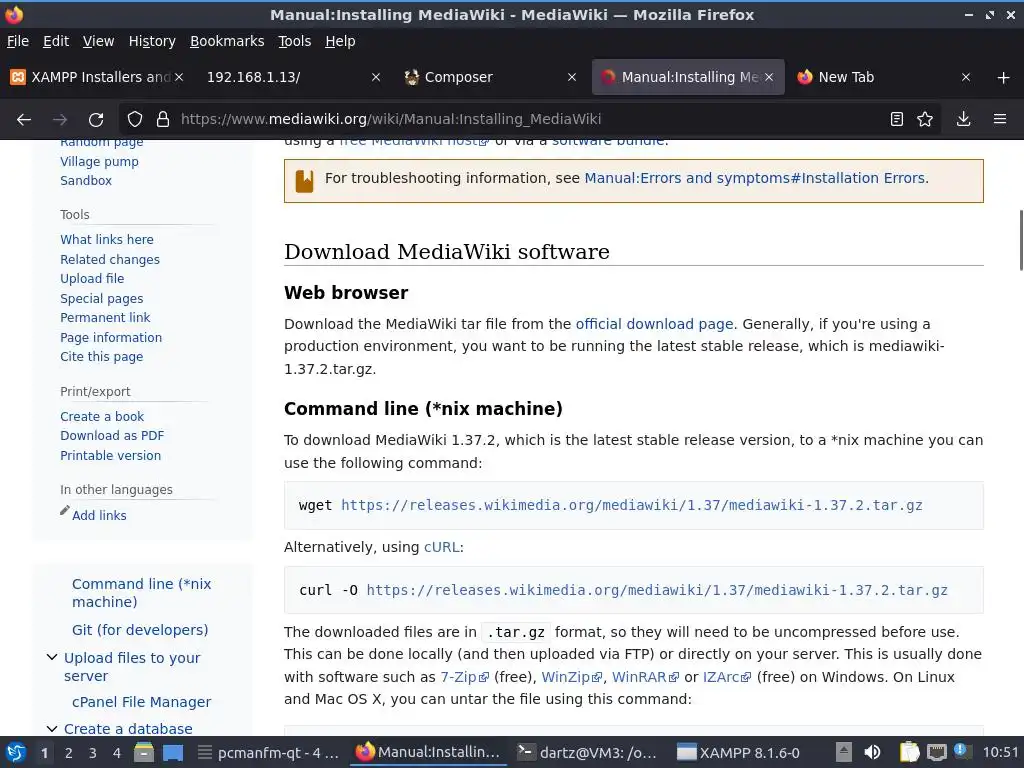The width and height of the screenshot is (1024, 768).
Task: Switch to virtual desktop 4
Action: click(x=117, y=753)
